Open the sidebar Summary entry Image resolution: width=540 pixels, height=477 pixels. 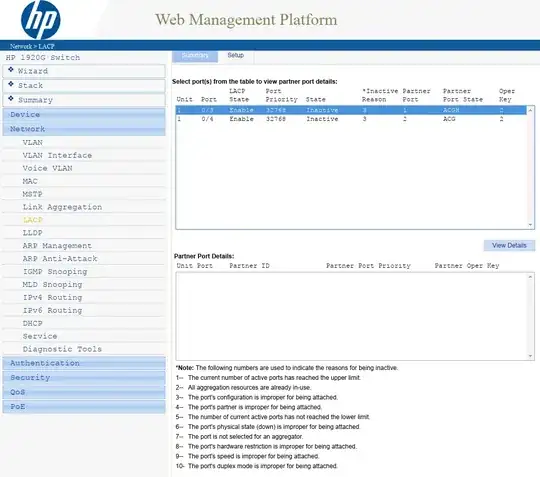(x=84, y=100)
